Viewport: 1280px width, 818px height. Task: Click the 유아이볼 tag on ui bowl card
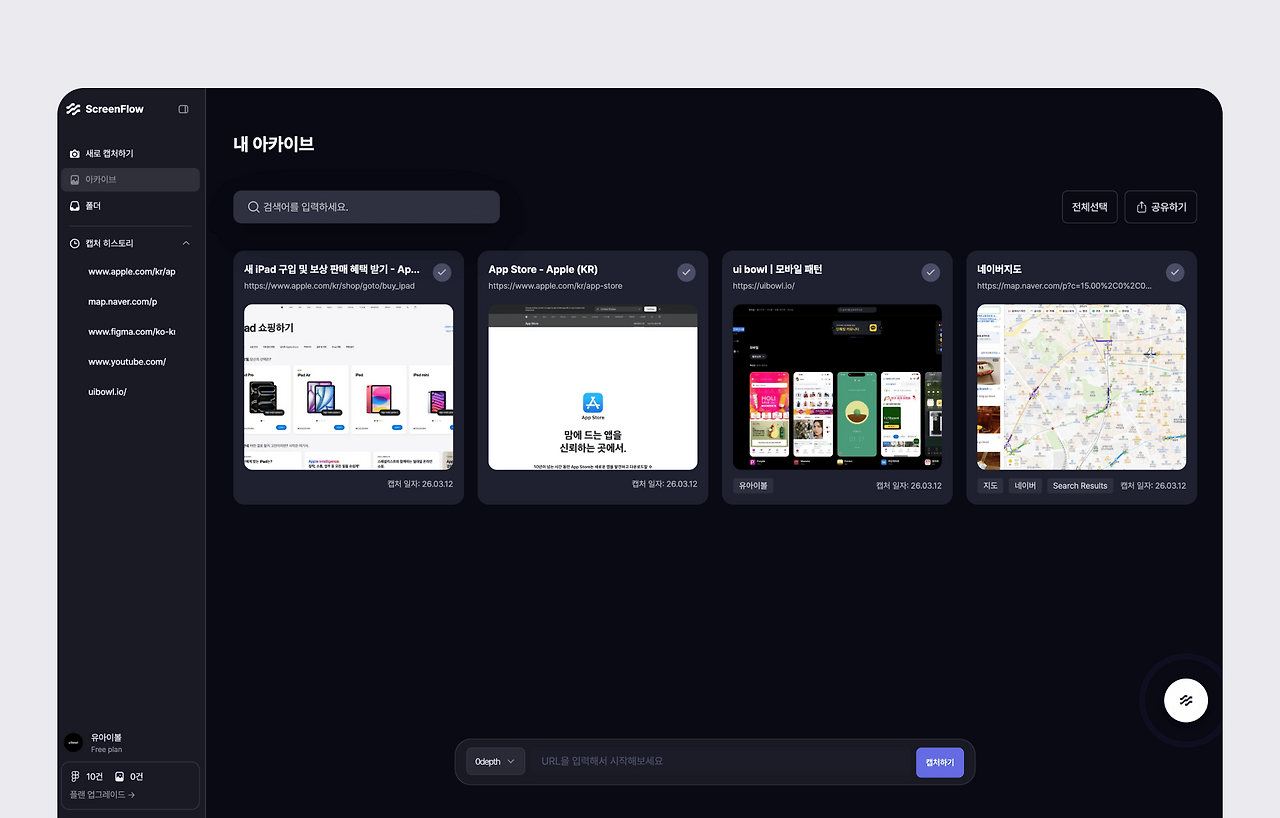click(753, 485)
